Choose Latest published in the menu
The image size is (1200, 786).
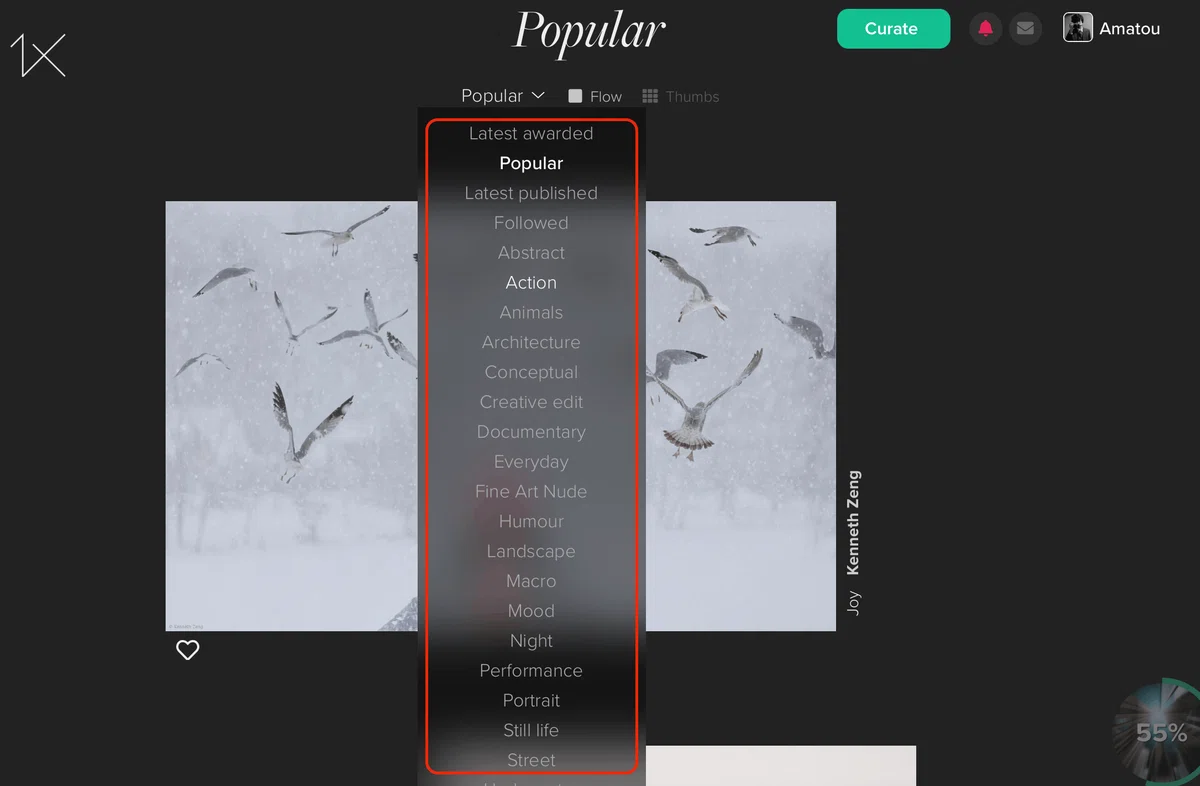coord(531,193)
